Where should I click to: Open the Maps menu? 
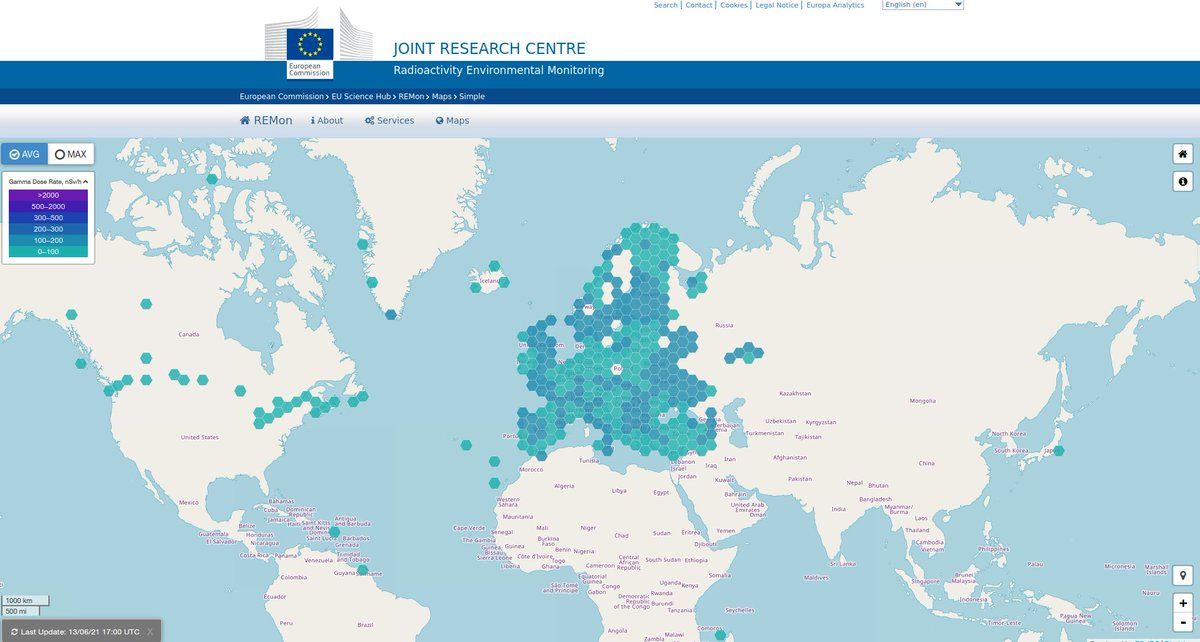coord(452,120)
